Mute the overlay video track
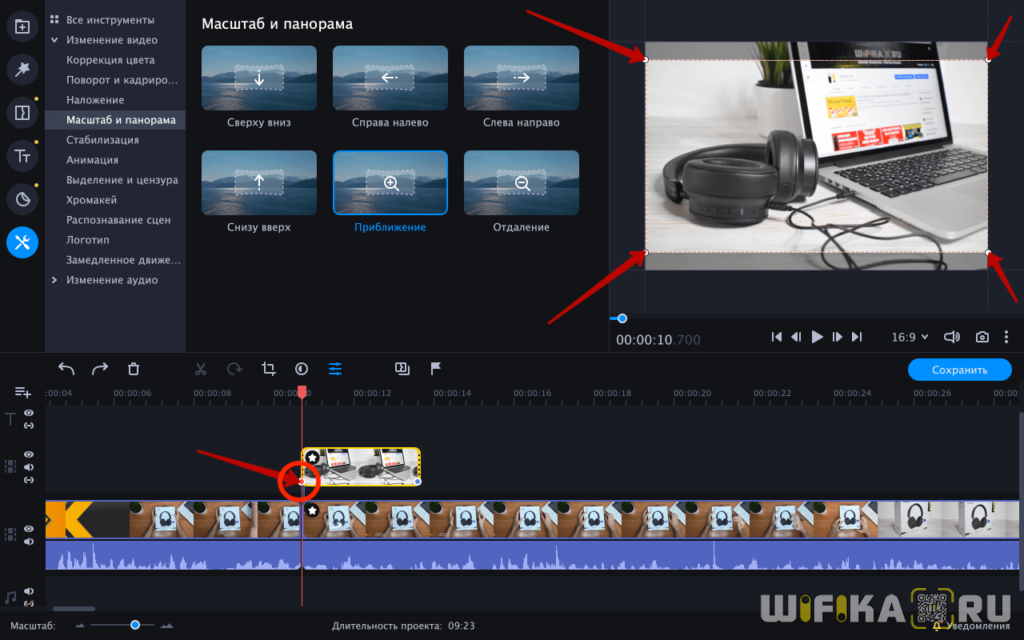The width and height of the screenshot is (1024, 640). [29, 467]
